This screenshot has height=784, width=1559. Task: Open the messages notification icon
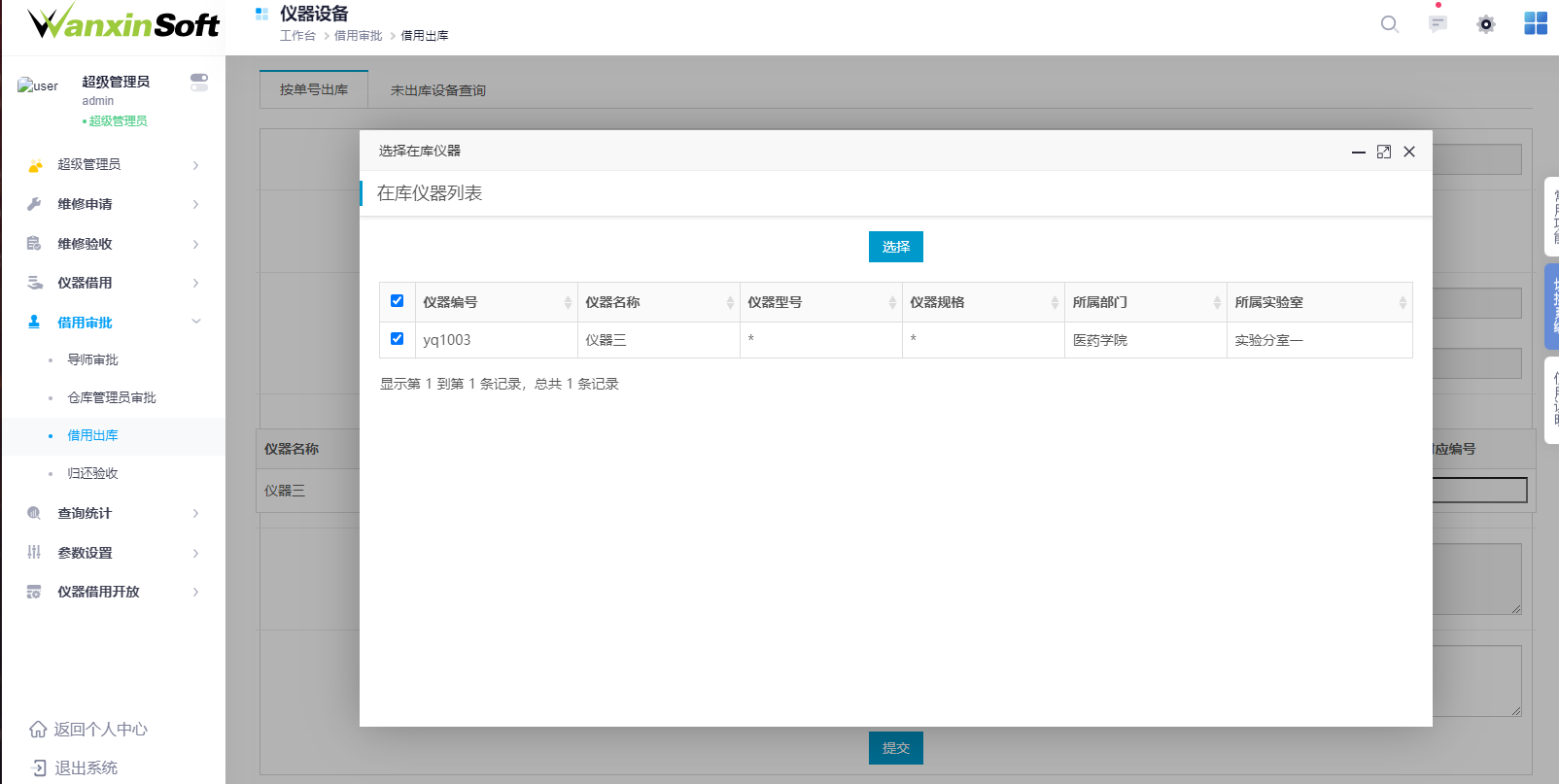coord(1438,24)
